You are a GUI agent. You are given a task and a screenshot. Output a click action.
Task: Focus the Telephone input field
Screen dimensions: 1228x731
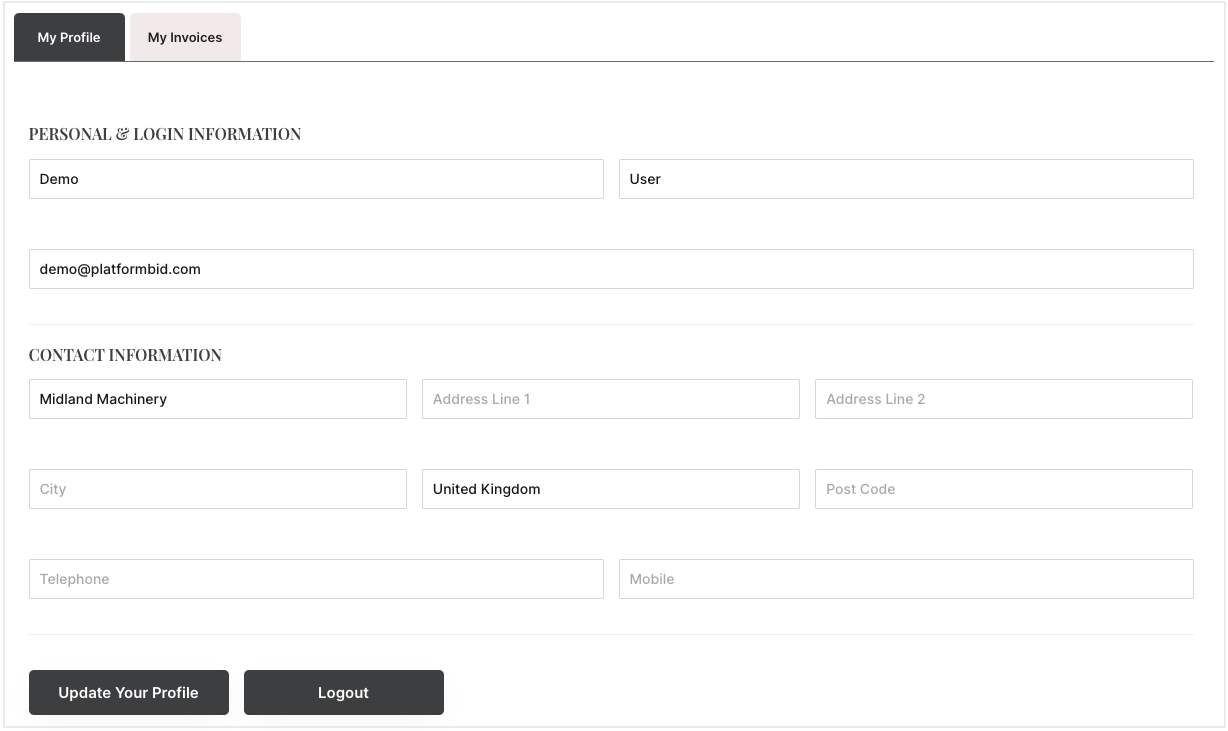[316, 579]
